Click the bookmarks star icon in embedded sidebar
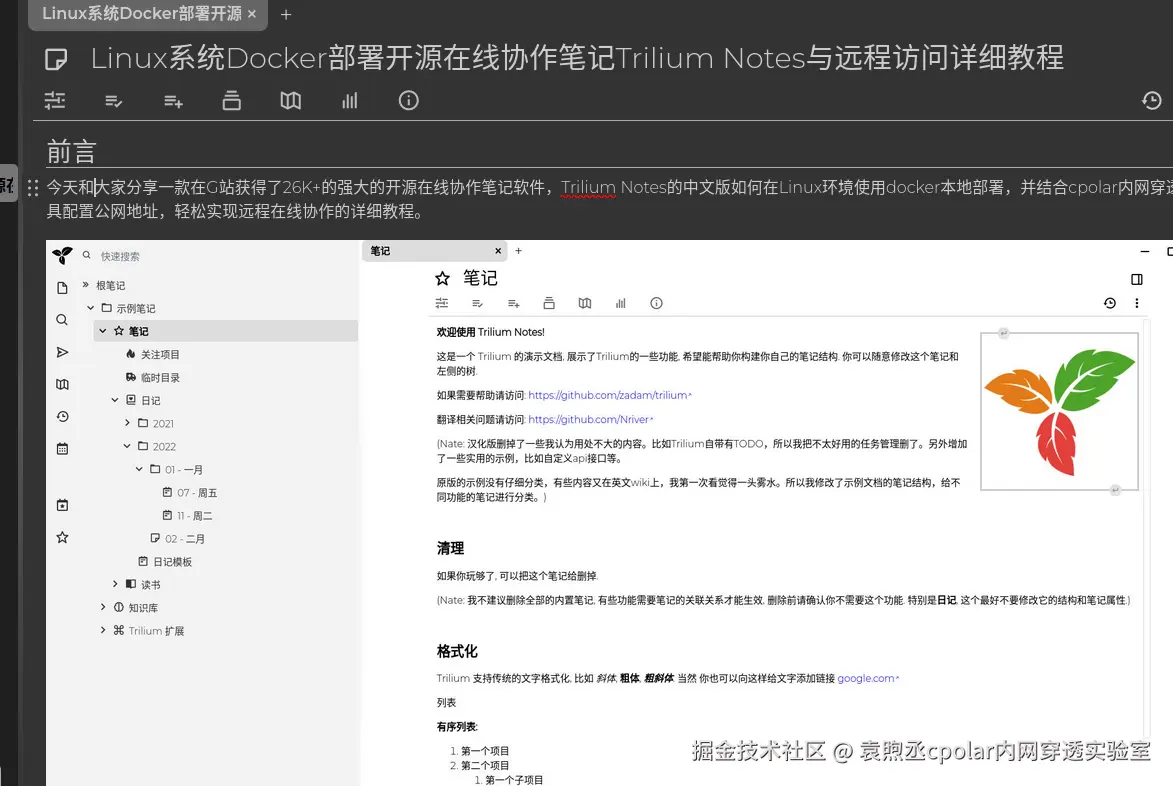Viewport: 1173px width, 786px height. click(62, 538)
